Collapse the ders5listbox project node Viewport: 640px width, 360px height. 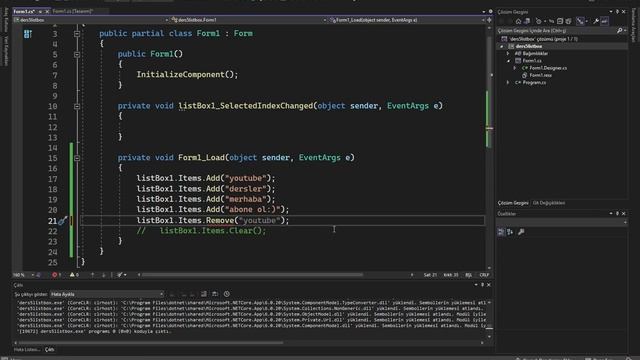[502, 46]
